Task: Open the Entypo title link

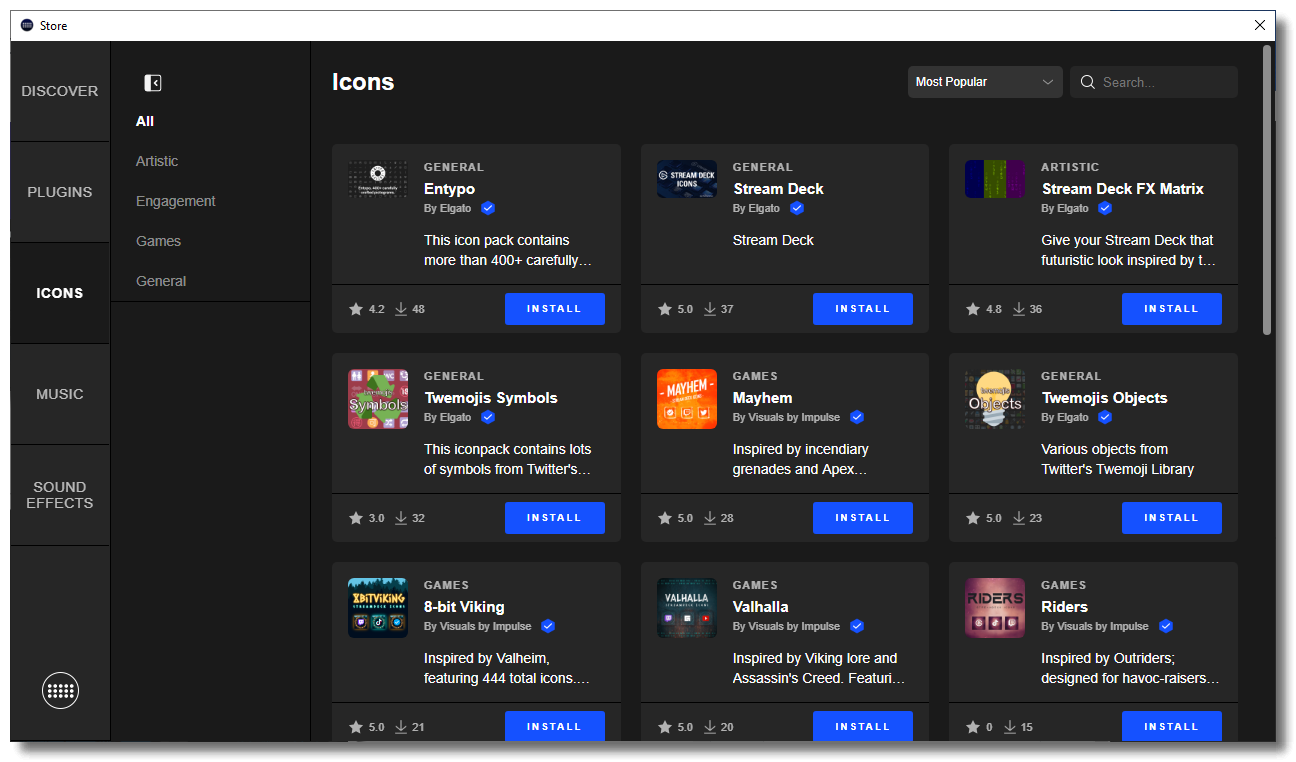Action: (x=449, y=189)
